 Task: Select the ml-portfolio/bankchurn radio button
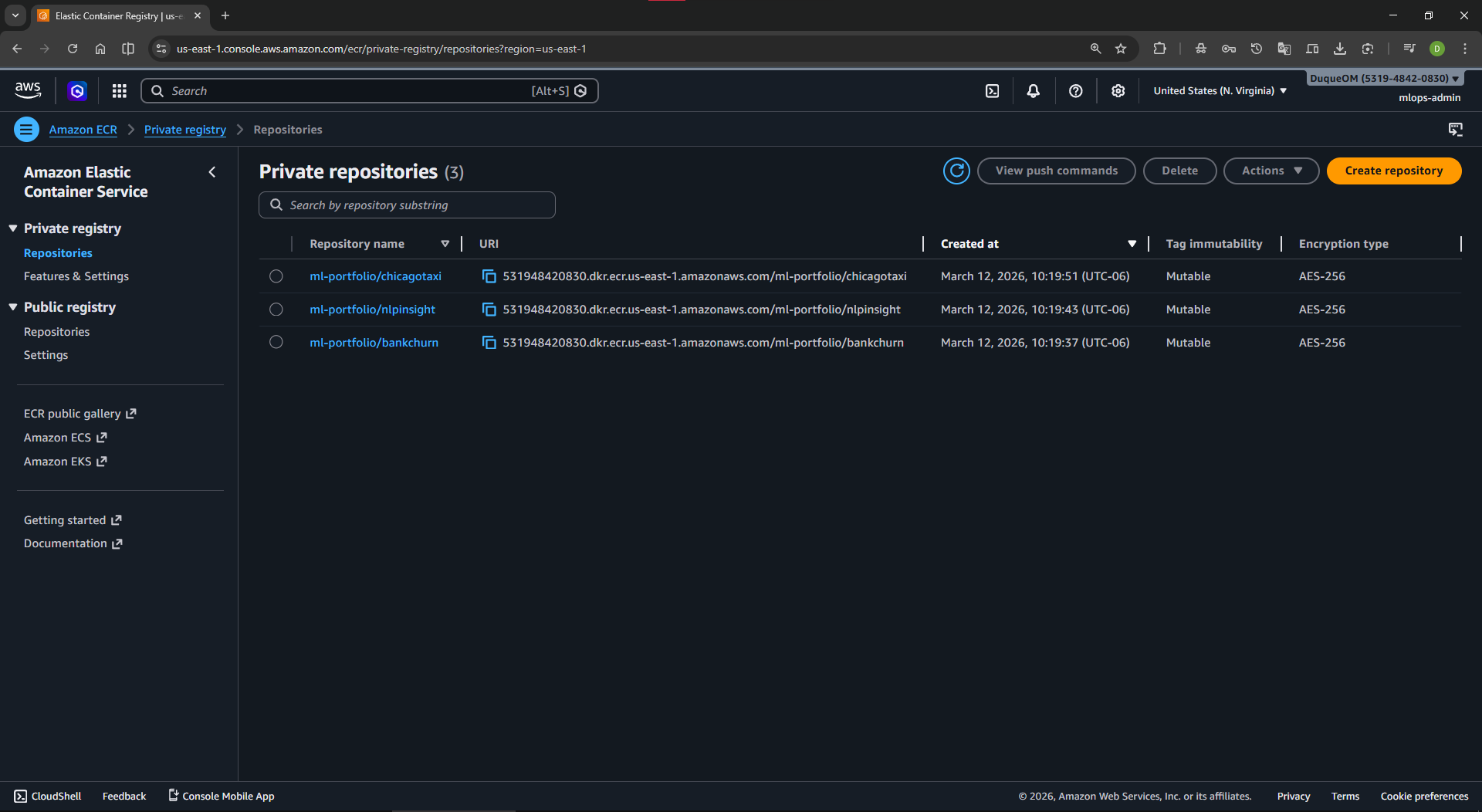click(276, 343)
